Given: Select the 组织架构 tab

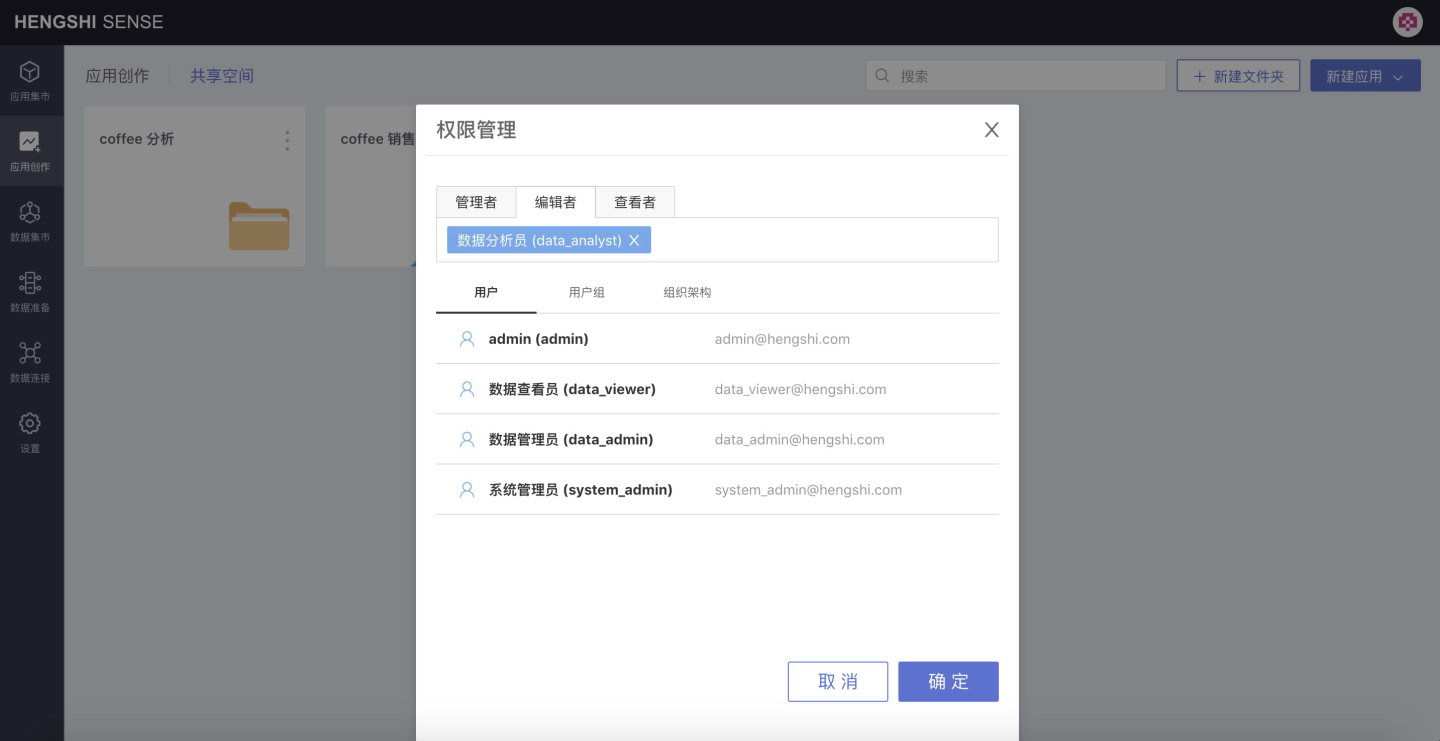Looking at the screenshot, I should click(x=687, y=293).
